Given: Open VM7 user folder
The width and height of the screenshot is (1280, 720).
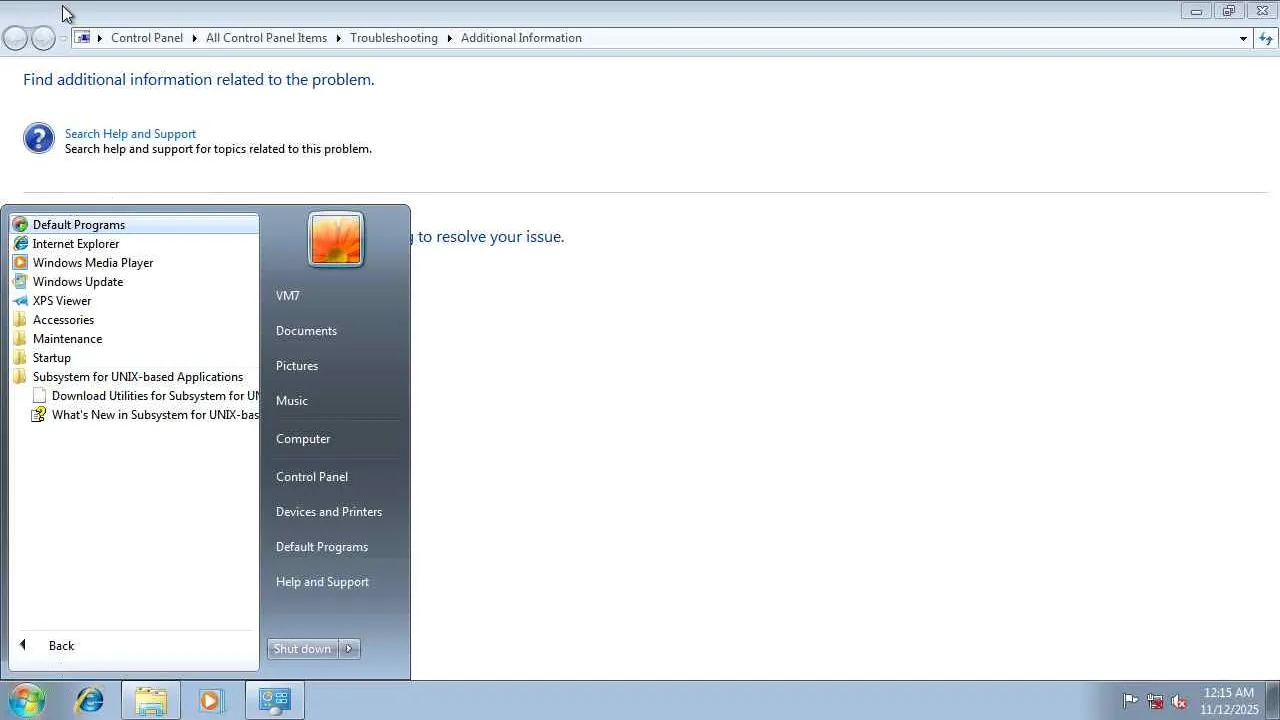Looking at the screenshot, I should coord(288,296).
